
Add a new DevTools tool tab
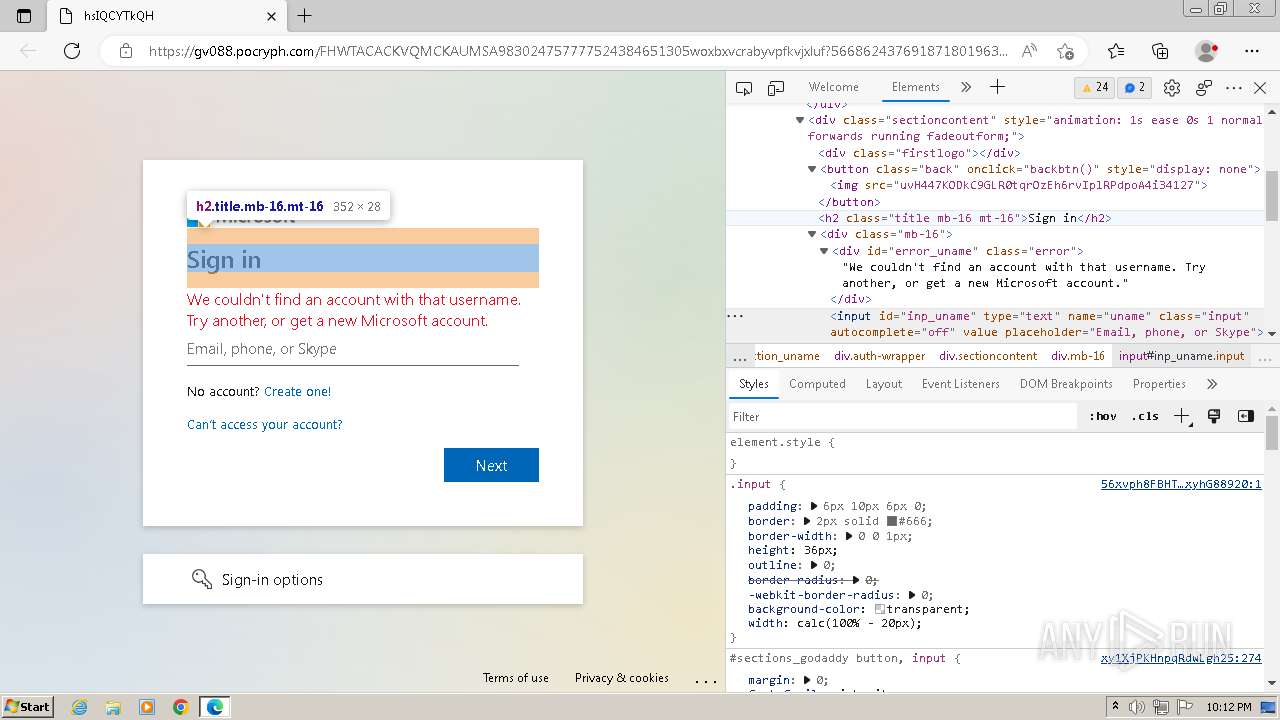997,87
